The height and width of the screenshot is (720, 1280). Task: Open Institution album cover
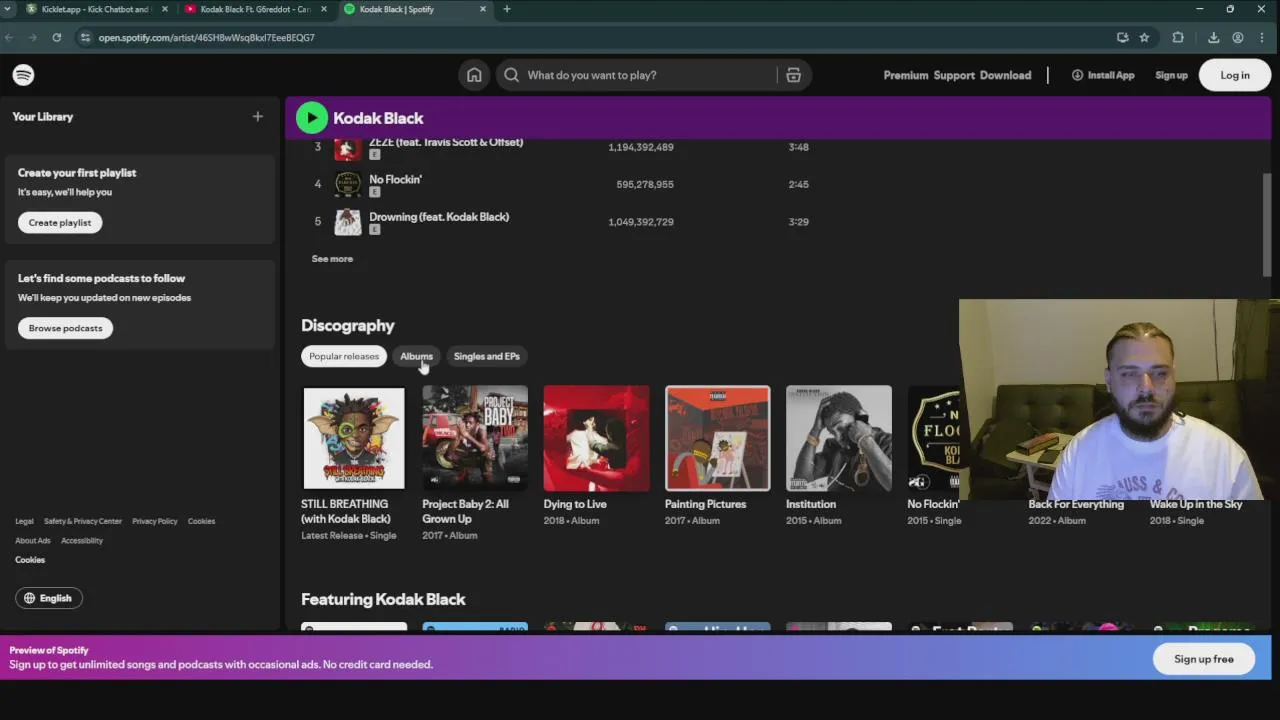[838, 438]
